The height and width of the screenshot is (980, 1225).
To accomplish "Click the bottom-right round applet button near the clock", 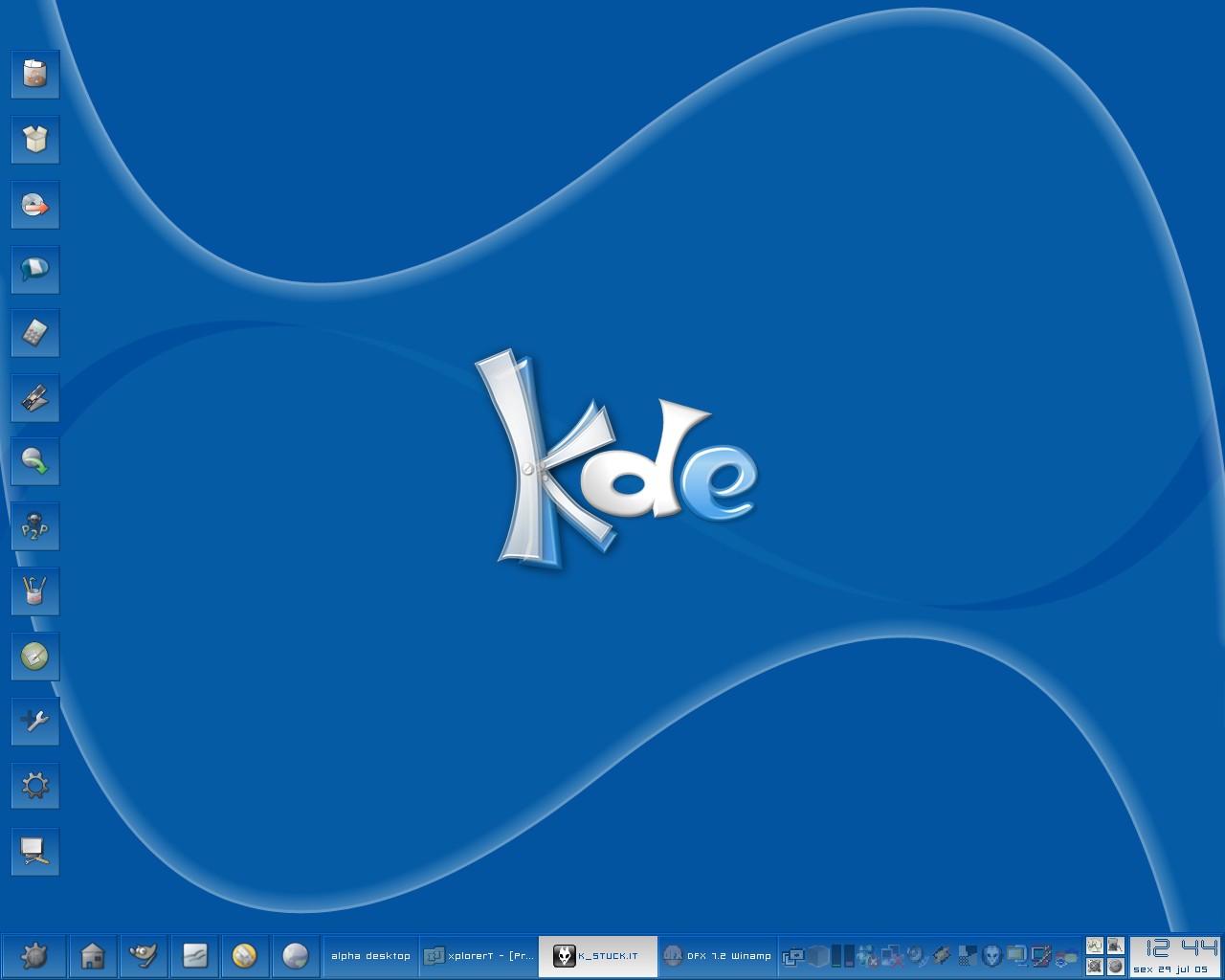I will tap(1116, 967).
